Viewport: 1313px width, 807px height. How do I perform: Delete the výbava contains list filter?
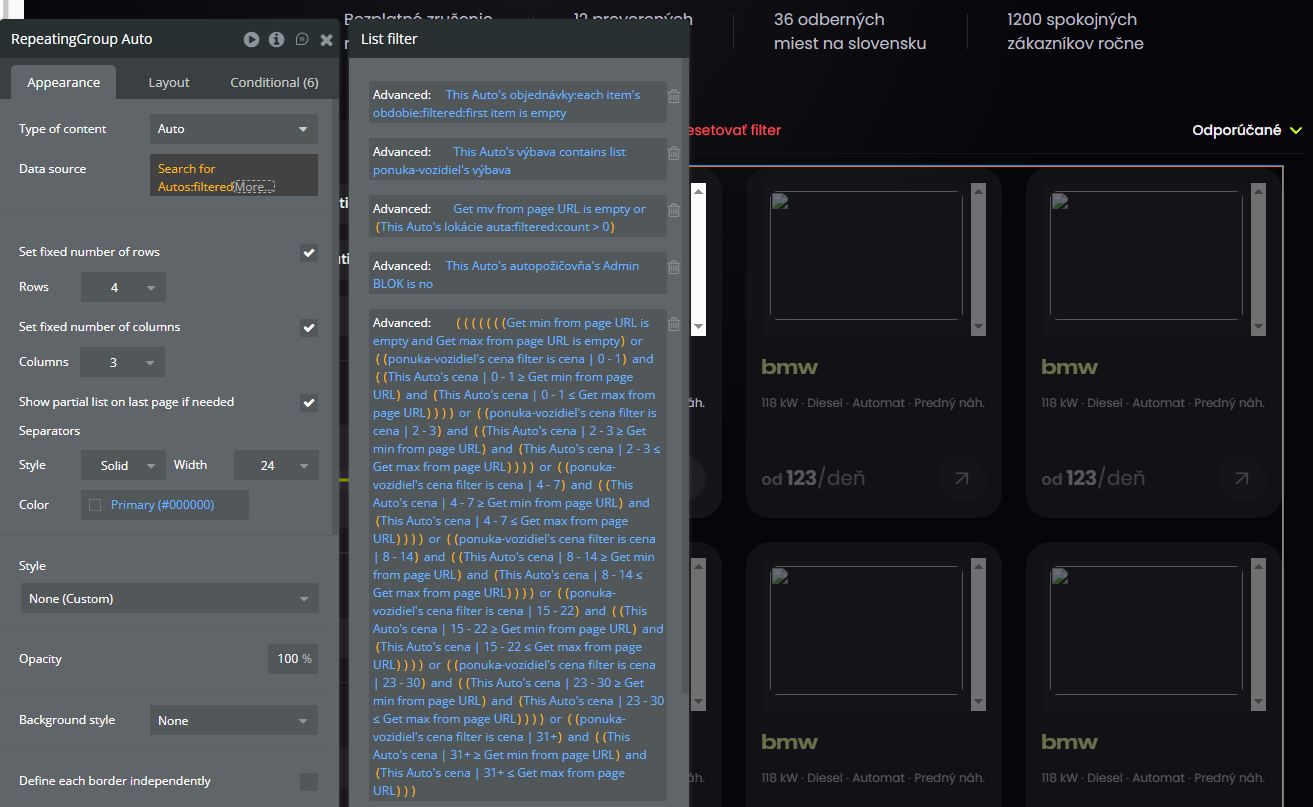click(674, 153)
